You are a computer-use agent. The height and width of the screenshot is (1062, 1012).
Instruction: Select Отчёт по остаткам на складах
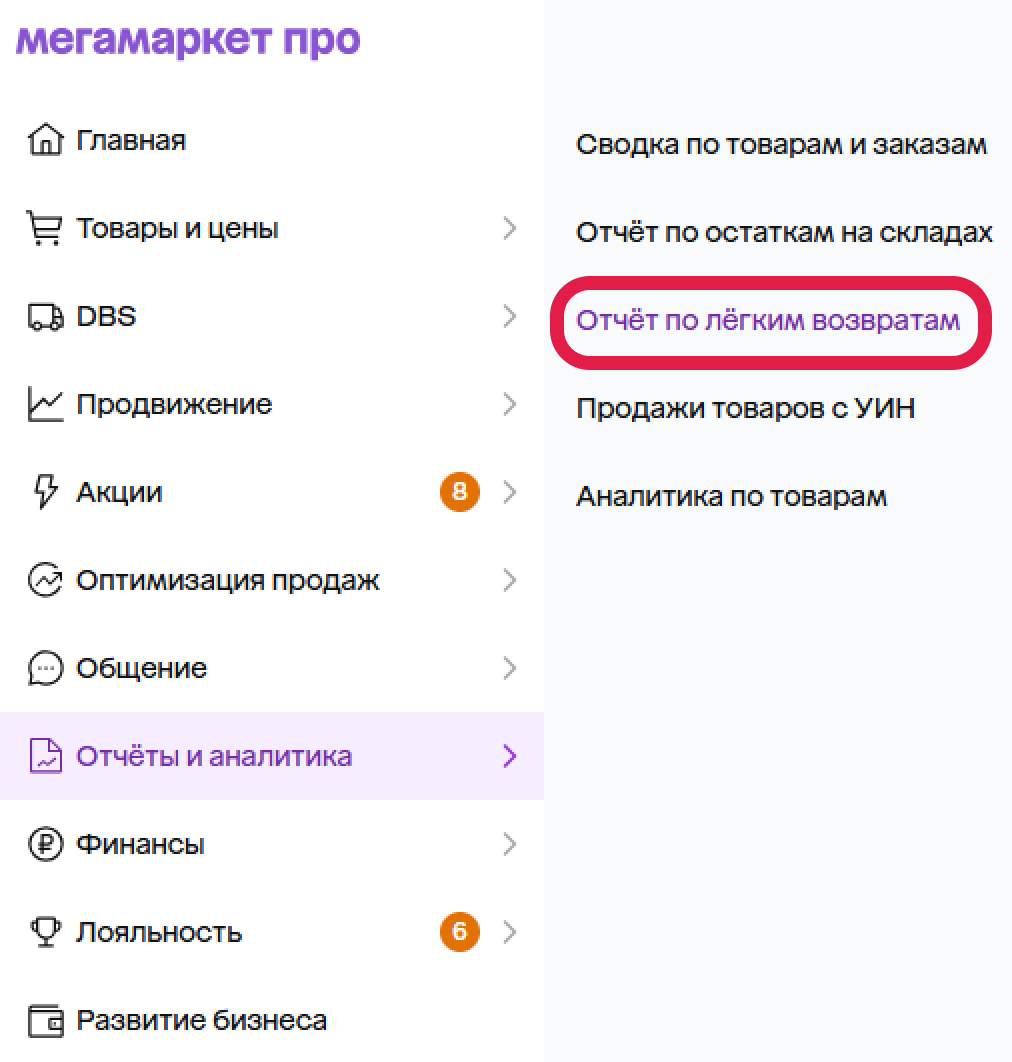click(784, 232)
